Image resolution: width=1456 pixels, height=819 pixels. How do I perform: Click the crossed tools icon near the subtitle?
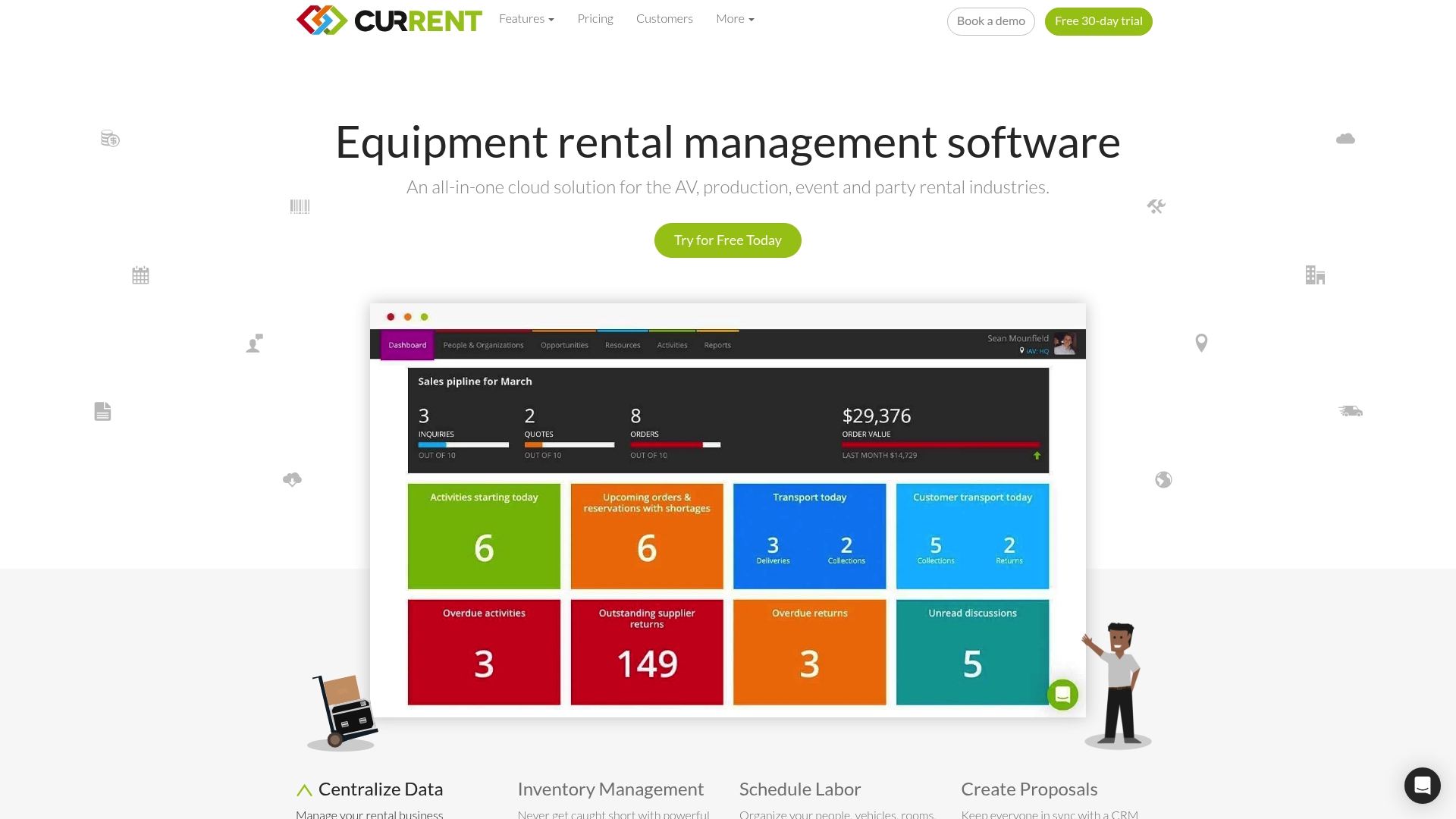[1156, 206]
